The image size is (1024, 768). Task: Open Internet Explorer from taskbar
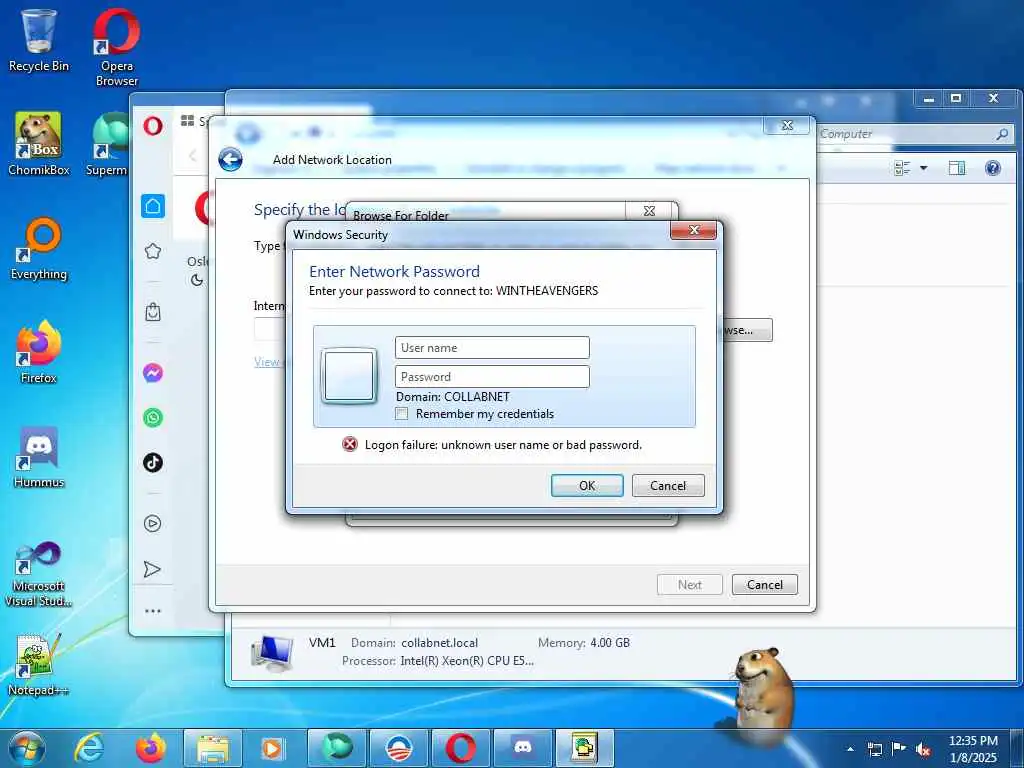pos(89,748)
